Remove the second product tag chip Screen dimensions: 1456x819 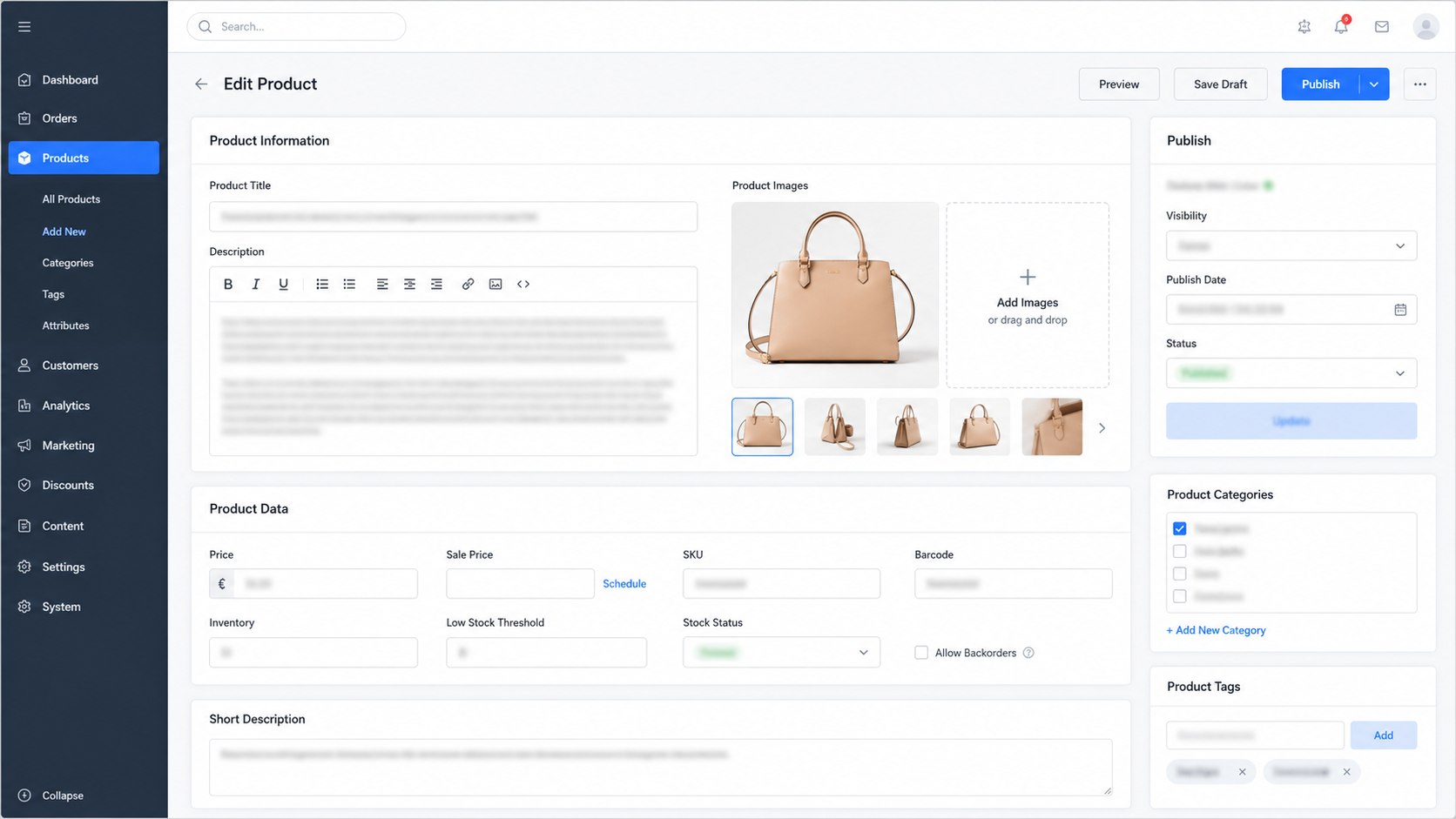(1346, 772)
